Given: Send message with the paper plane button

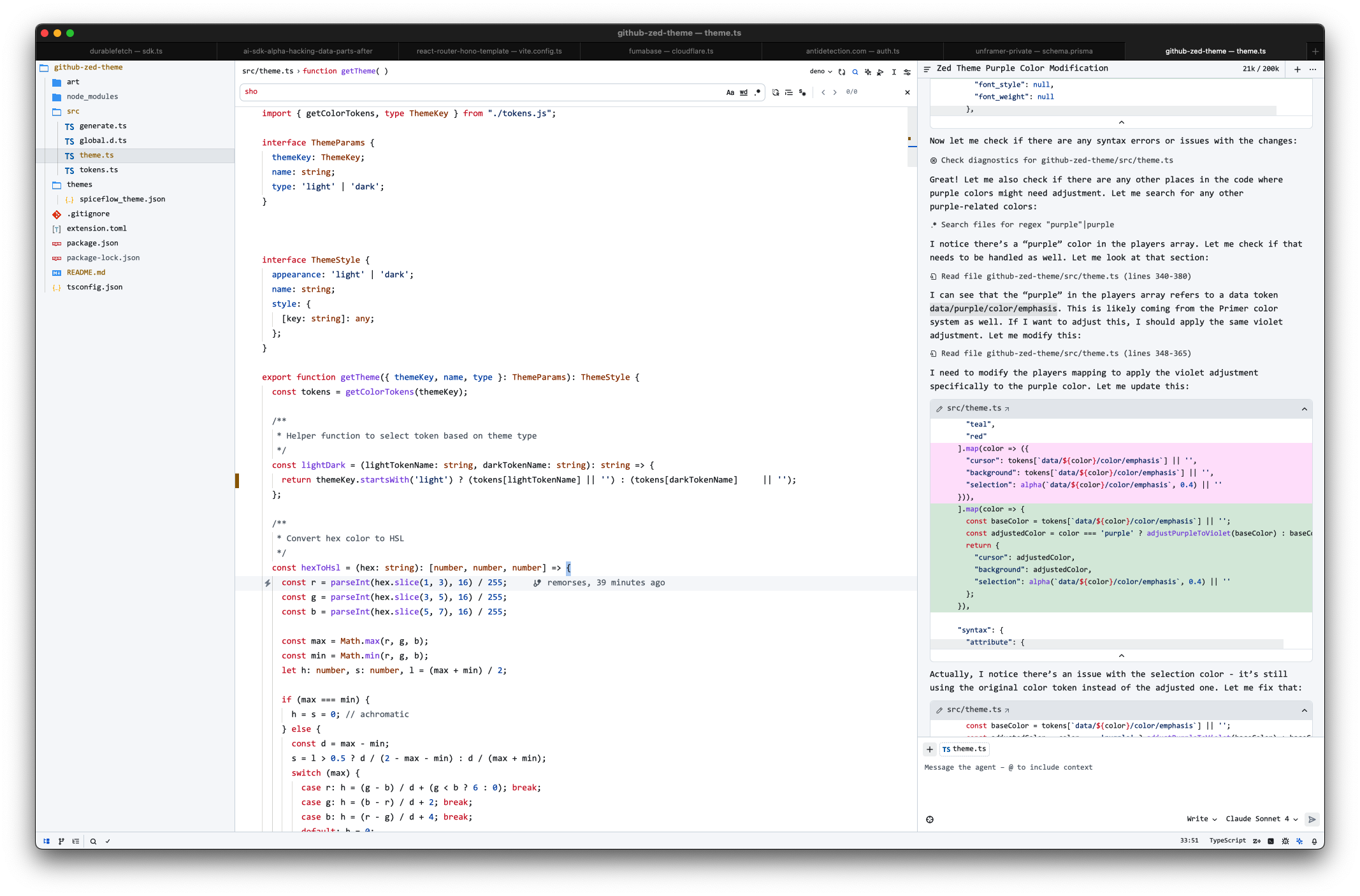Looking at the screenshot, I should point(1312,820).
